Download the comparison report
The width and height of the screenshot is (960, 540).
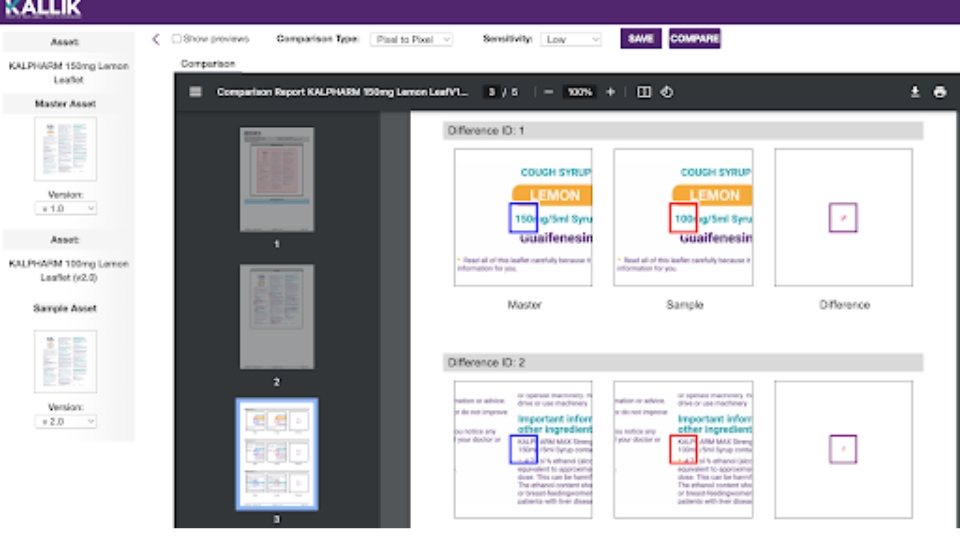915,92
